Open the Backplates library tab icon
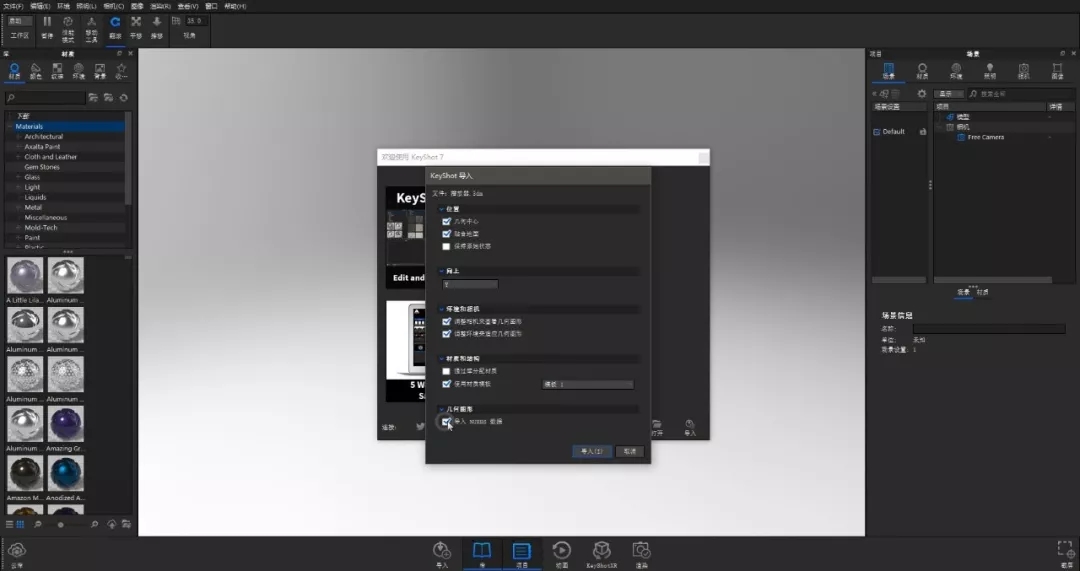 click(x=100, y=68)
